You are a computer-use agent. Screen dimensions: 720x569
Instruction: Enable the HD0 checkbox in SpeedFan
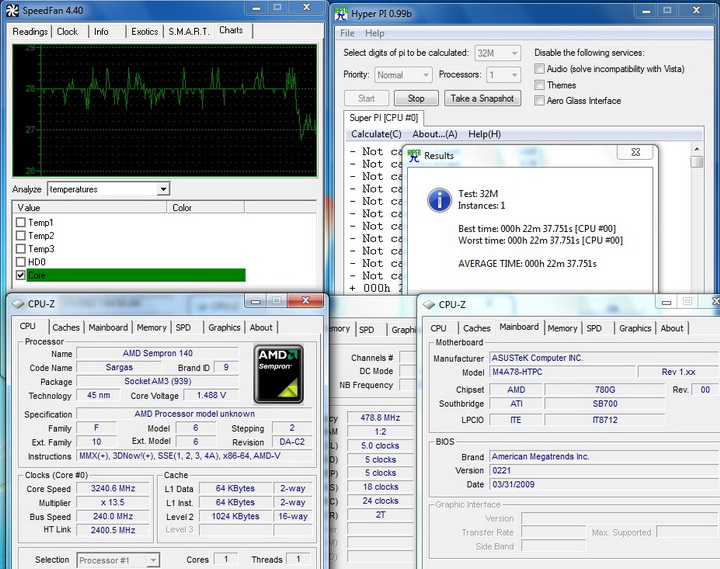[x=21, y=262]
